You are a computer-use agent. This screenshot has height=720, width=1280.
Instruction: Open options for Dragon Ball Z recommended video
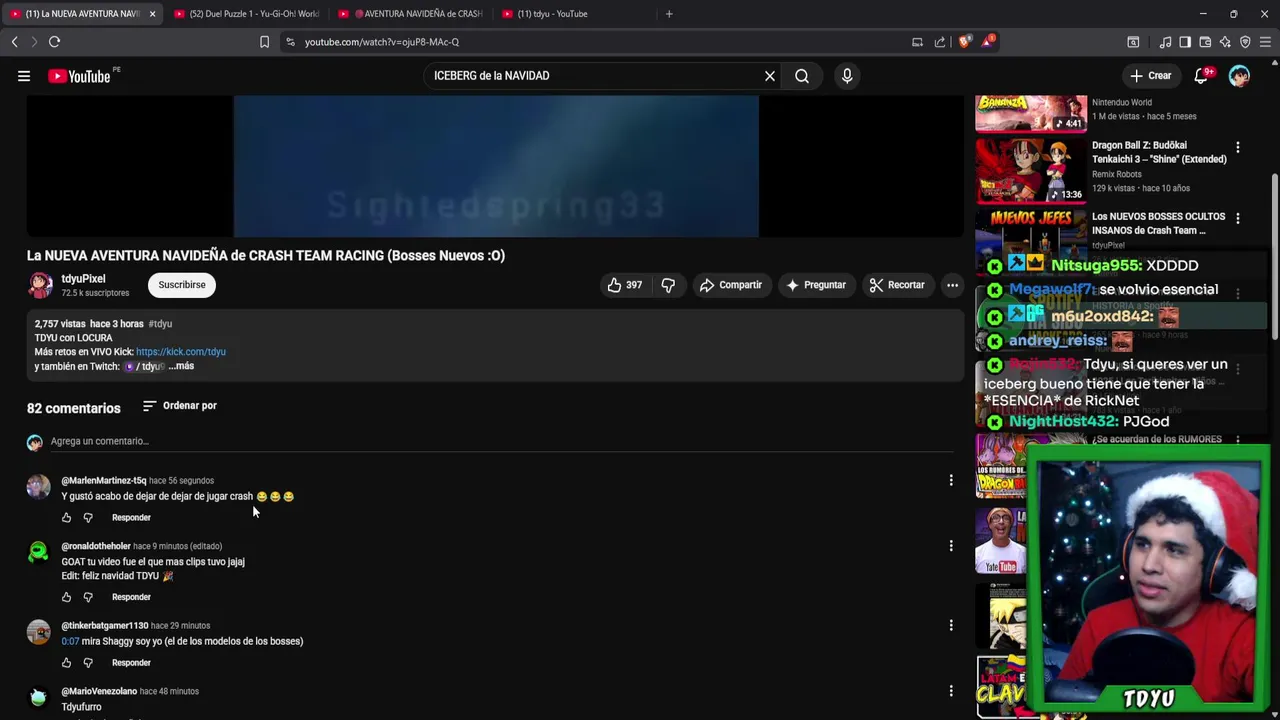click(1238, 148)
